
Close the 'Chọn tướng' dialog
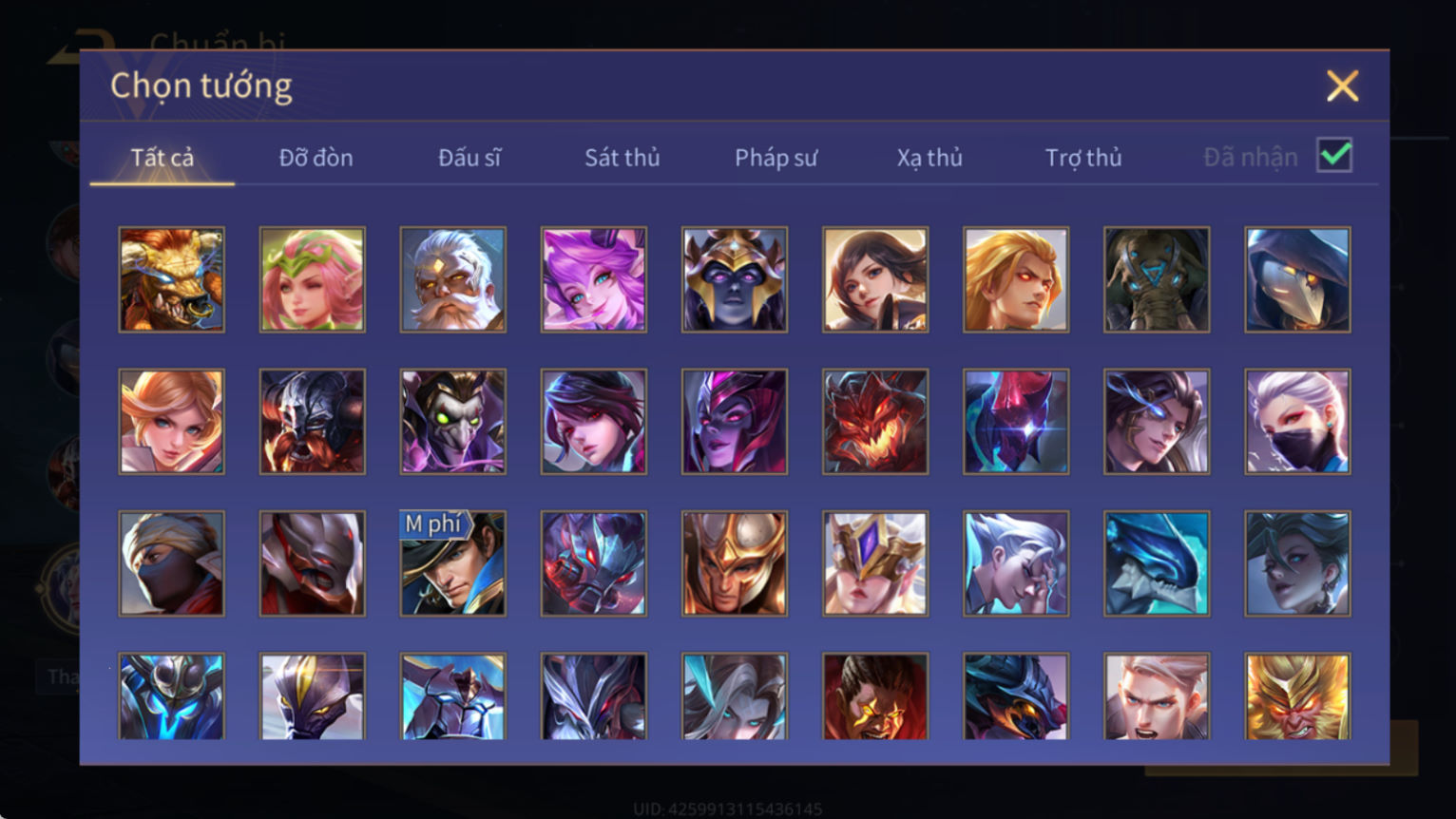[1342, 86]
